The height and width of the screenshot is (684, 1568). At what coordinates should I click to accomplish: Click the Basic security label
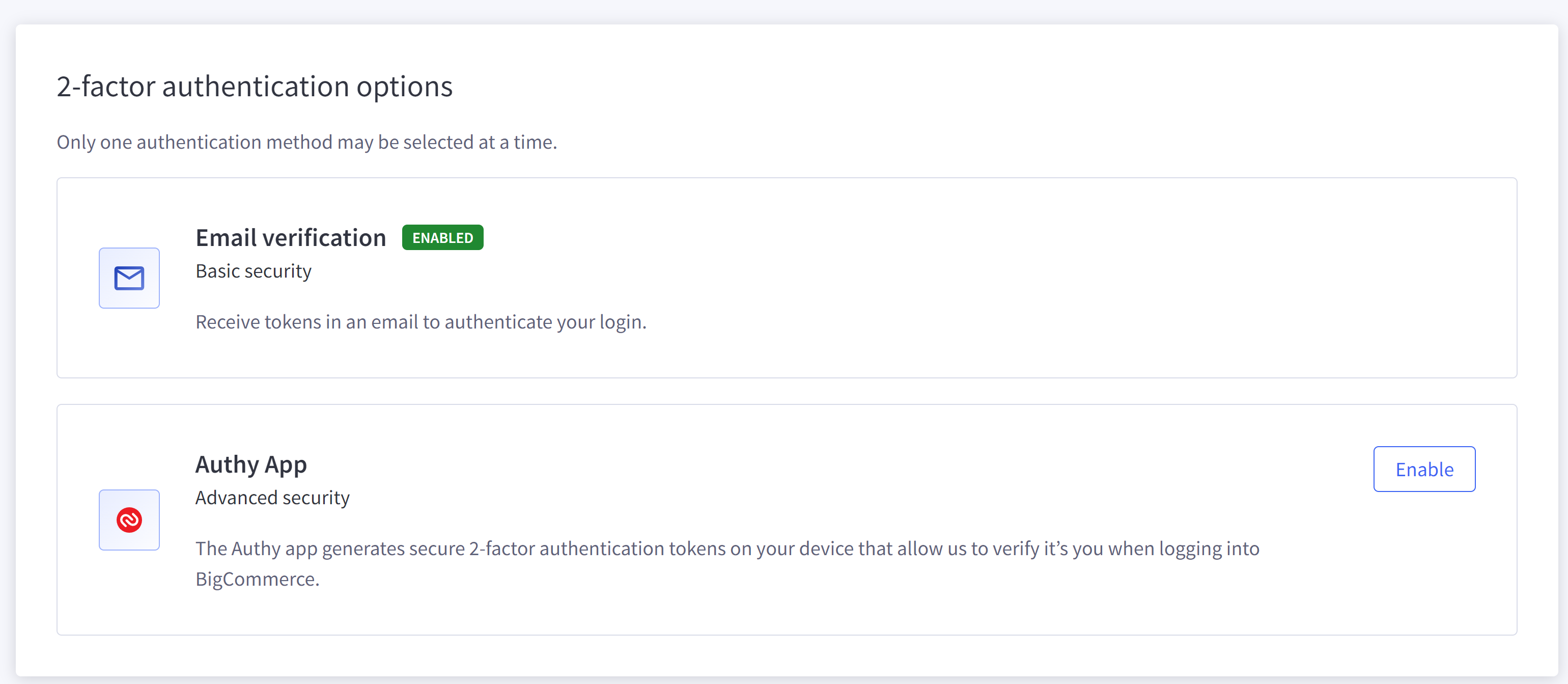coord(253,271)
